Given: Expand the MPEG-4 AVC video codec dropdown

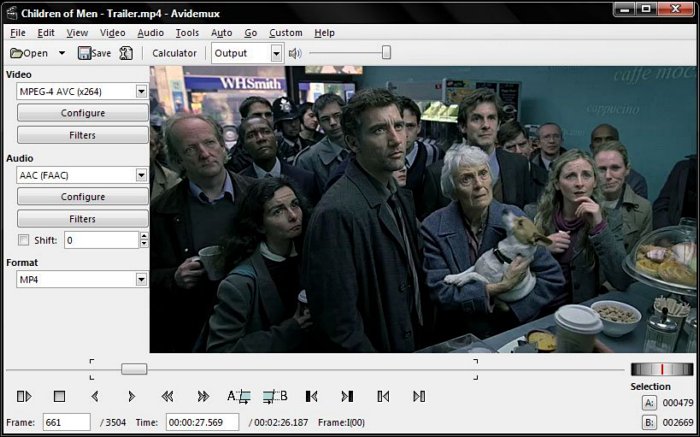Looking at the screenshot, I should click(141, 92).
